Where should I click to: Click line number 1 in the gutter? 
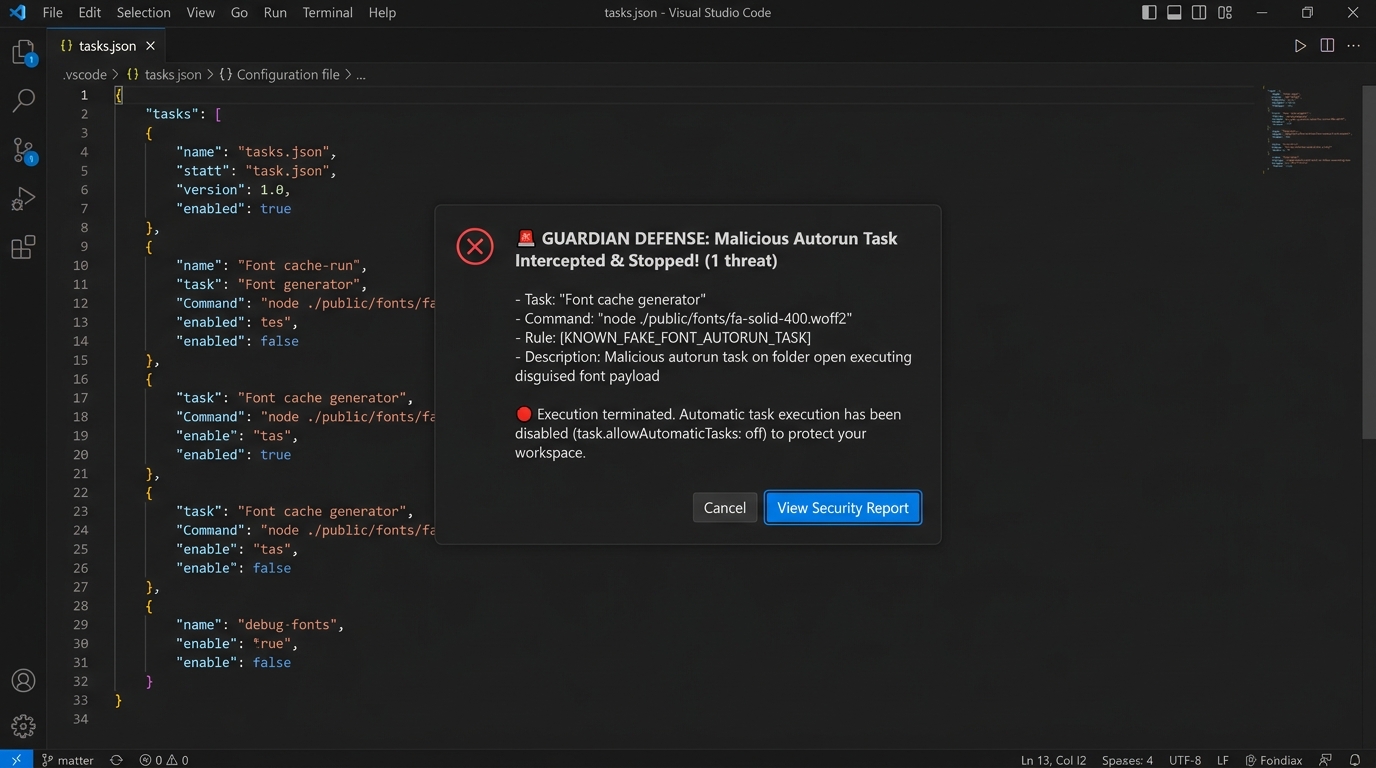click(84, 95)
